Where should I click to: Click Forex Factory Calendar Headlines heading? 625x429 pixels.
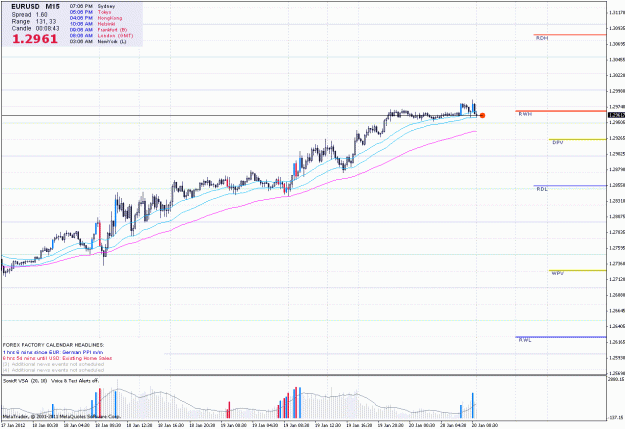pos(53,345)
